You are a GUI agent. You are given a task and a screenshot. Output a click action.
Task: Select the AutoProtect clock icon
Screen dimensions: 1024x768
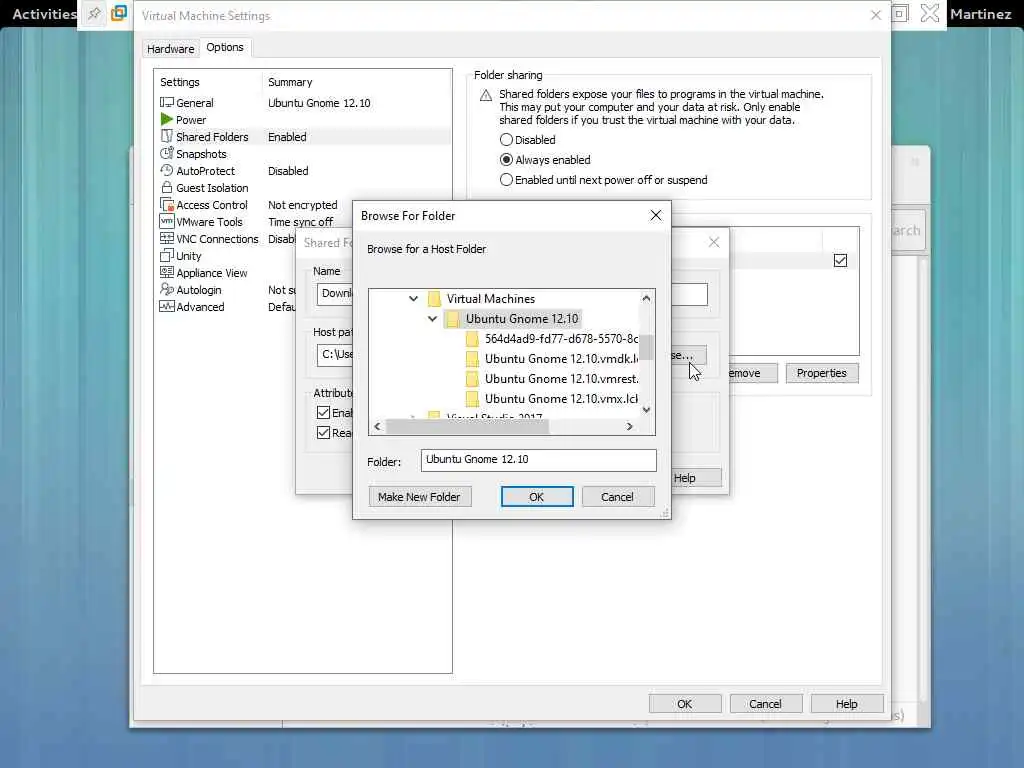coord(167,170)
